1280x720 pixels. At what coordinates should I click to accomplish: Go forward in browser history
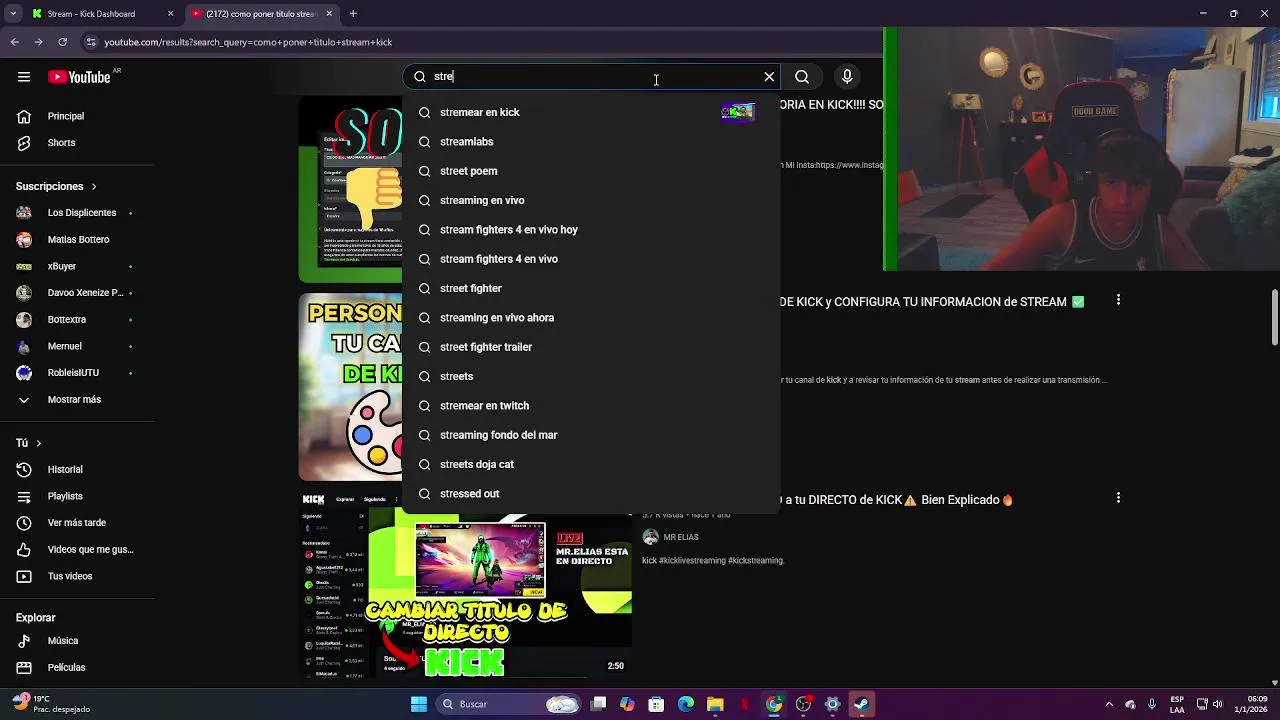[38, 42]
